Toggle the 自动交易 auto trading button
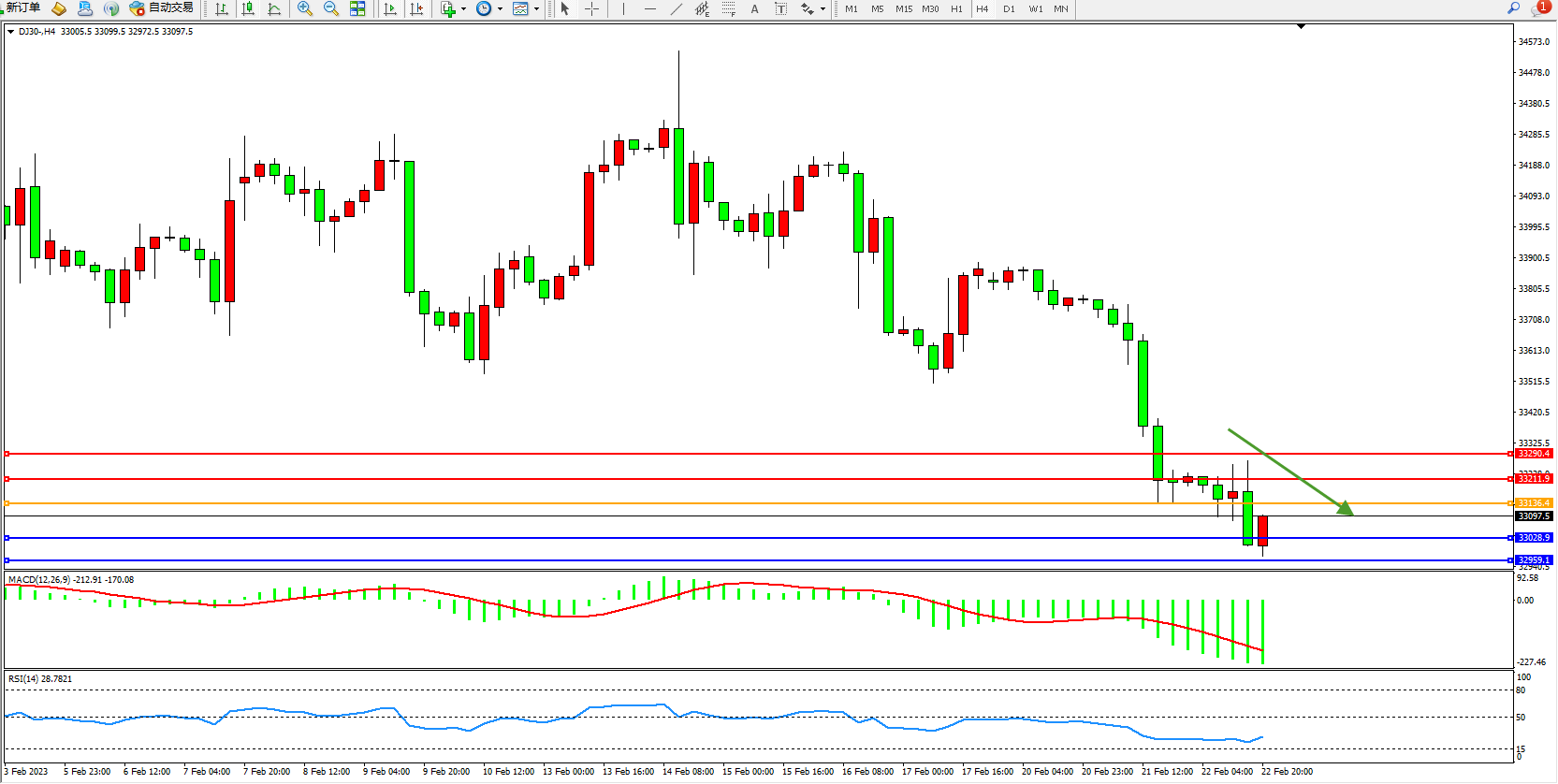 (x=162, y=8)
